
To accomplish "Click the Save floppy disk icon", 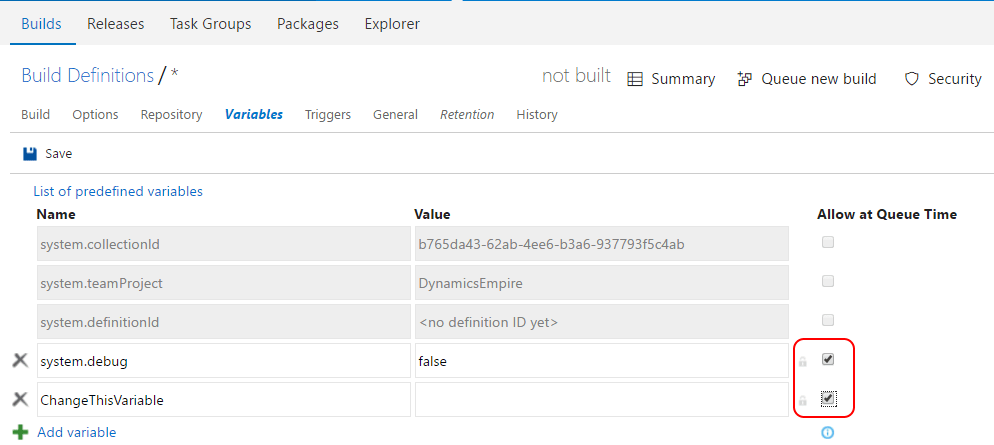I will (x=30, y=154).
